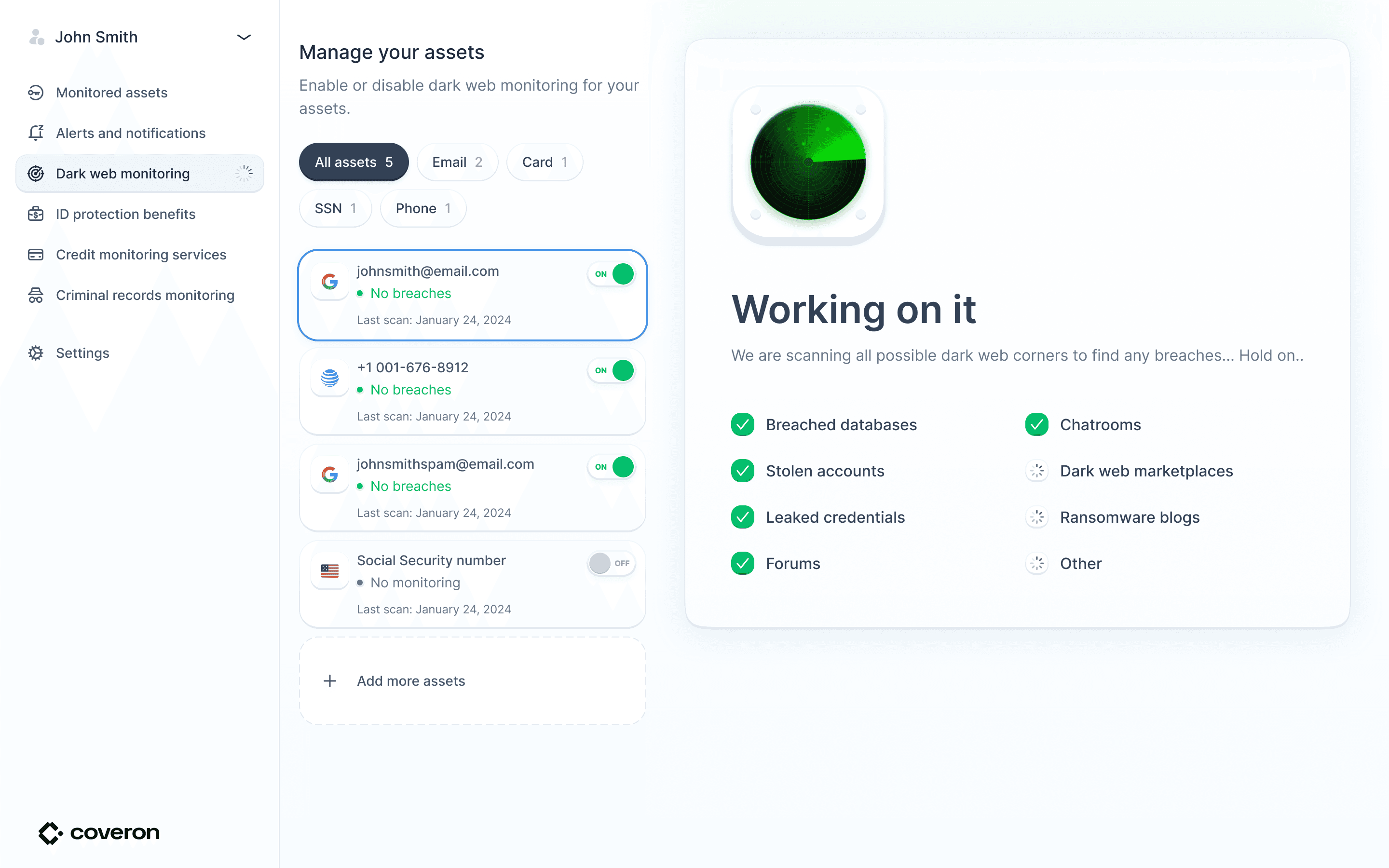Click the loading spinner beside Dark web monitoring

(244, 174)
